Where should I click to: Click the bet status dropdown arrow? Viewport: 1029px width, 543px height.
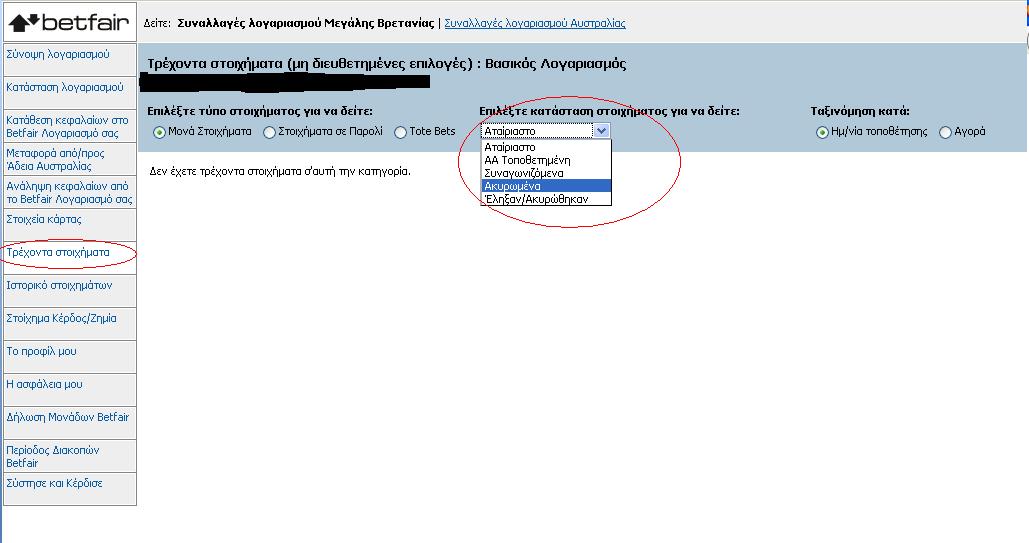602,131
